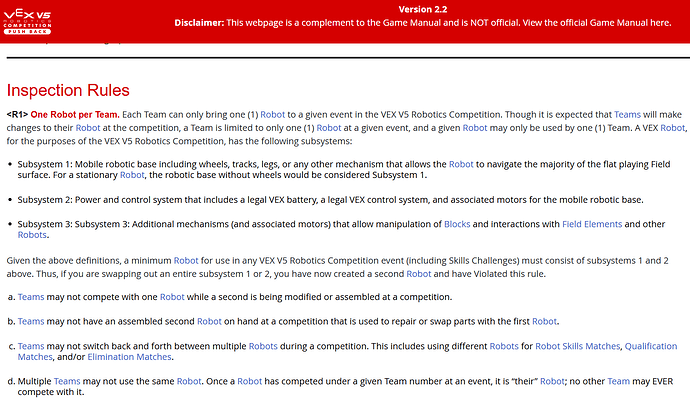Open Robots link after 'and other'
Viewport: 690px width, 407px height.
(32, 235)
